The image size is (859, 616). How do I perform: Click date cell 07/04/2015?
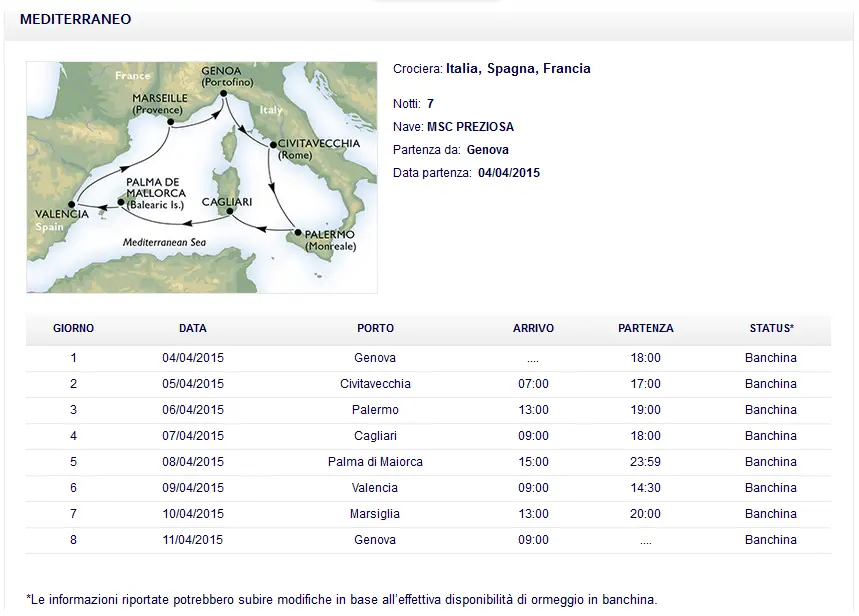coord(193,436)
